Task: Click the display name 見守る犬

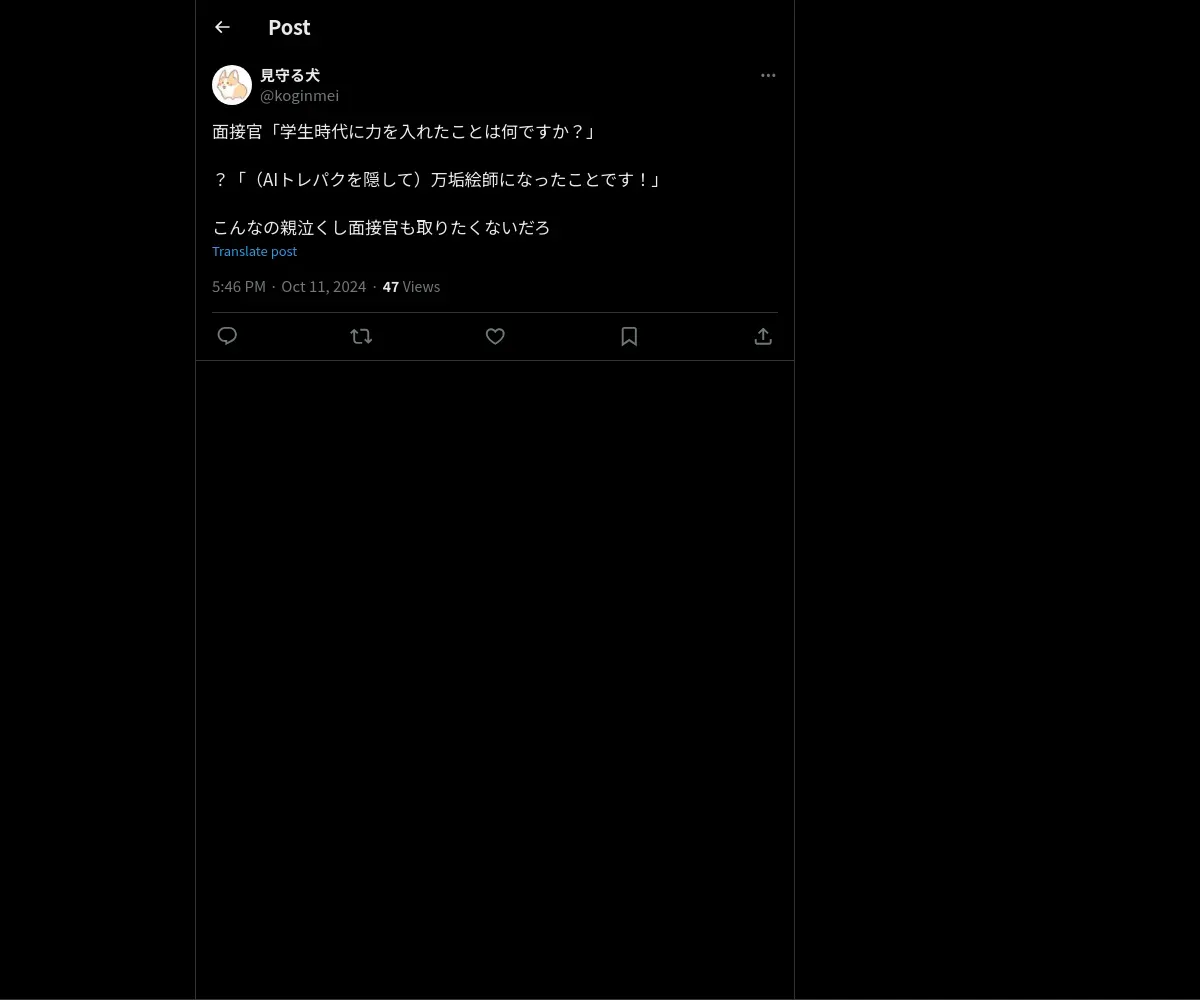Action: point(290,75)
